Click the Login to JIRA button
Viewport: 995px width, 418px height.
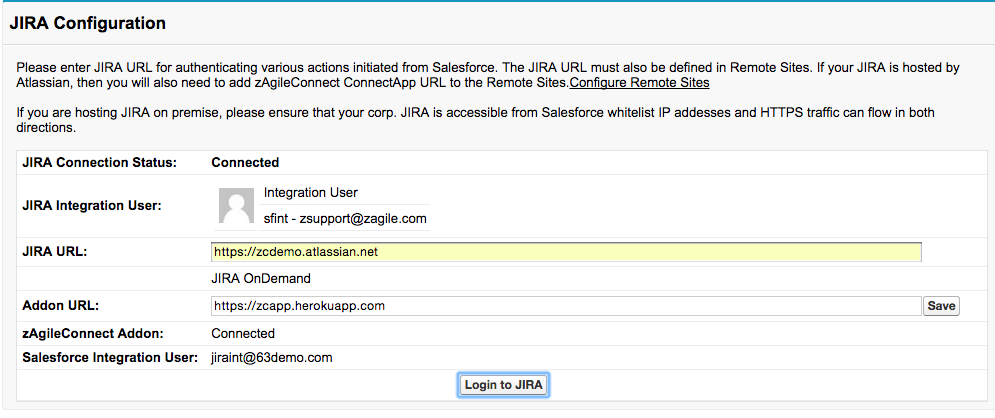[505, 385]
